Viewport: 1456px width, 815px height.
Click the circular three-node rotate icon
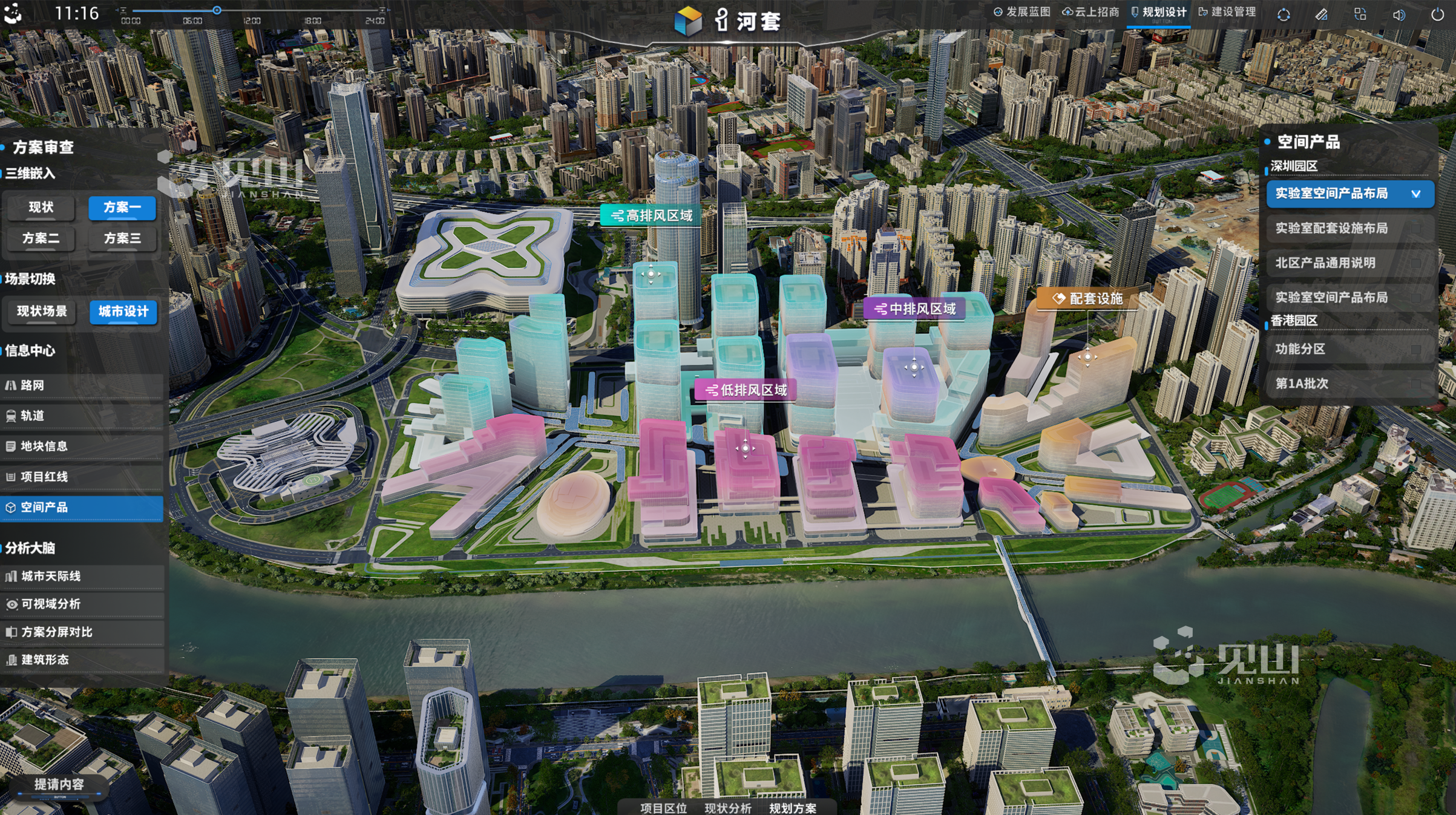point(1284,15)
